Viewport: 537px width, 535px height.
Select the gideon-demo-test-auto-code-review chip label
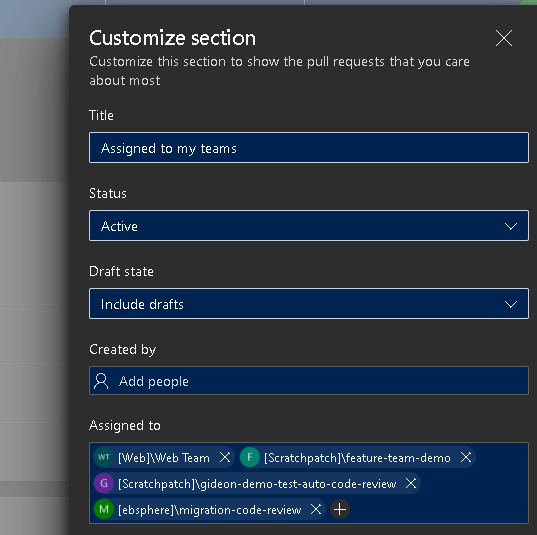pos(257,484)
